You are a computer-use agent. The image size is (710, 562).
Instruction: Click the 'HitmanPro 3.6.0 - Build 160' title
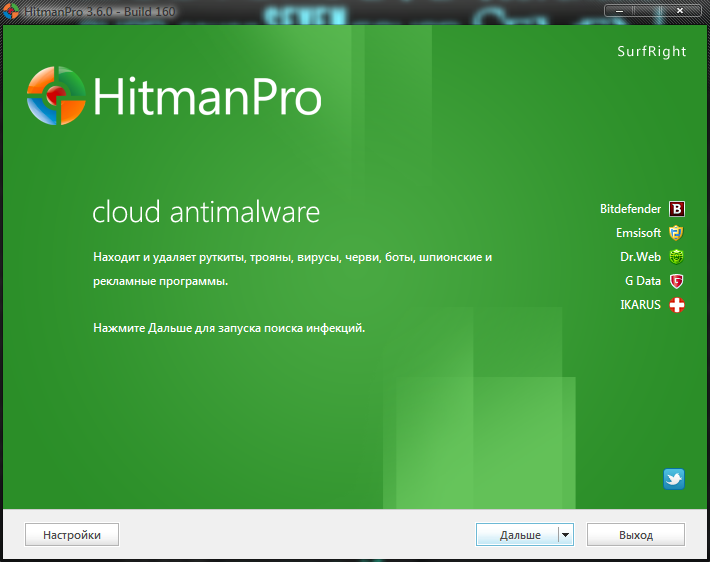coord(100,11)
